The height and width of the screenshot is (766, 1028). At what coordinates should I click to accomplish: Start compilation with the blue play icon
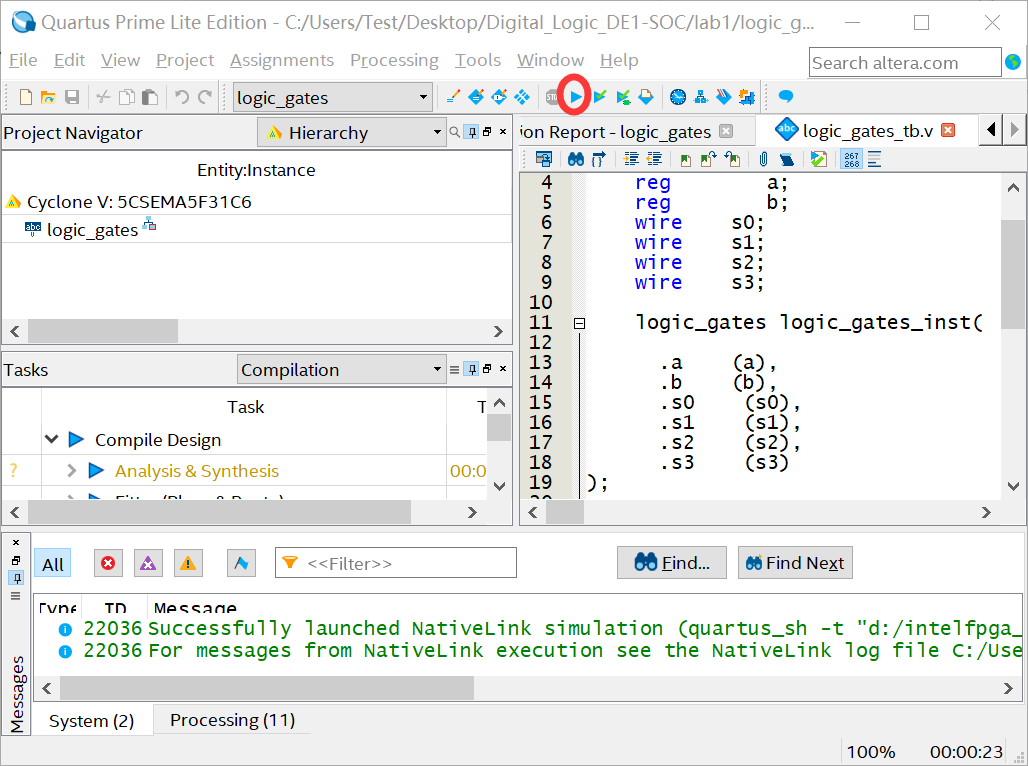pos(576,97)
